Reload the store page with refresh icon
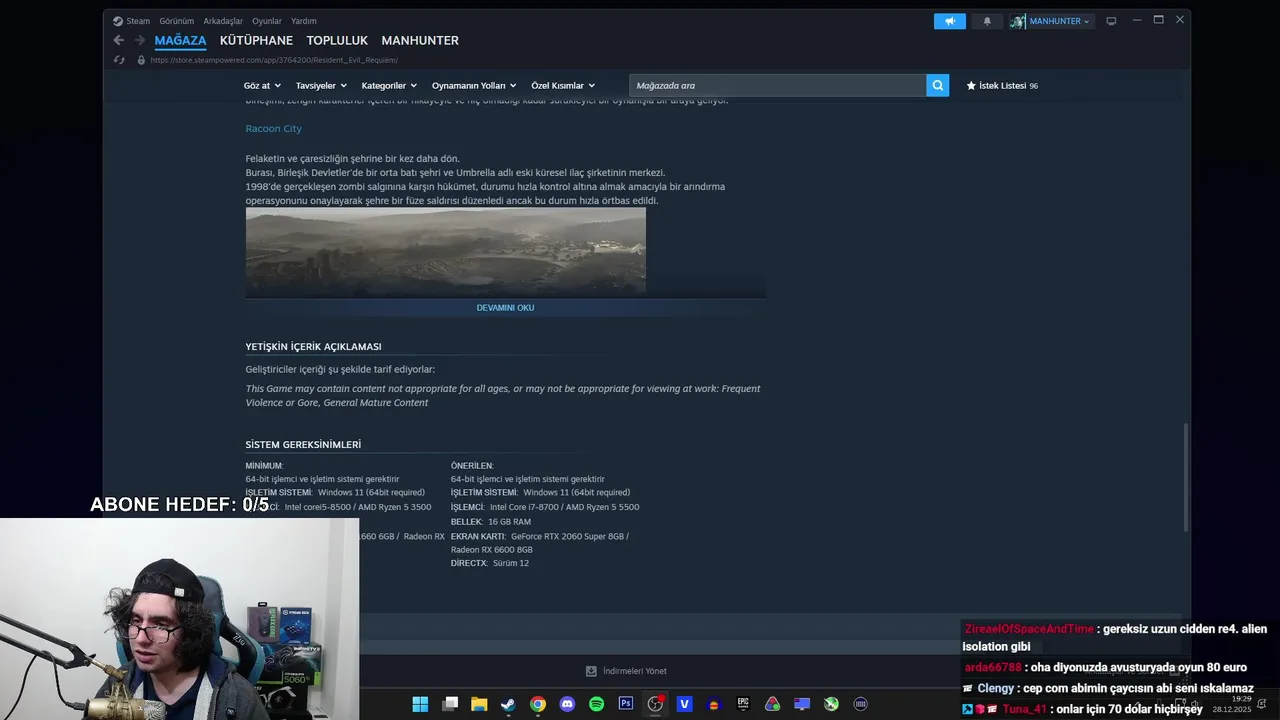1280x720 pixels. [119, 60]
